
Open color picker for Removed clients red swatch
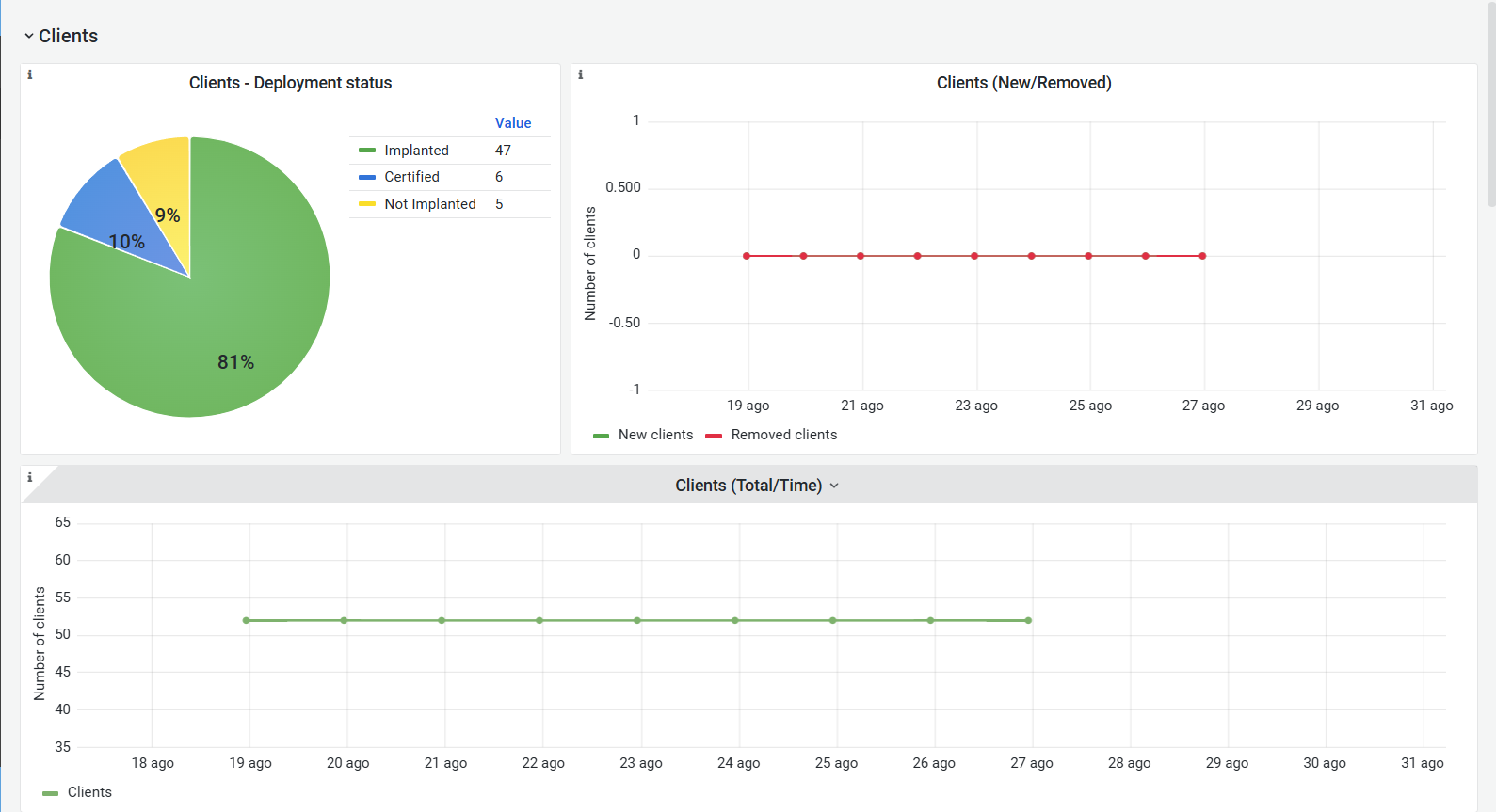(714, 436)
